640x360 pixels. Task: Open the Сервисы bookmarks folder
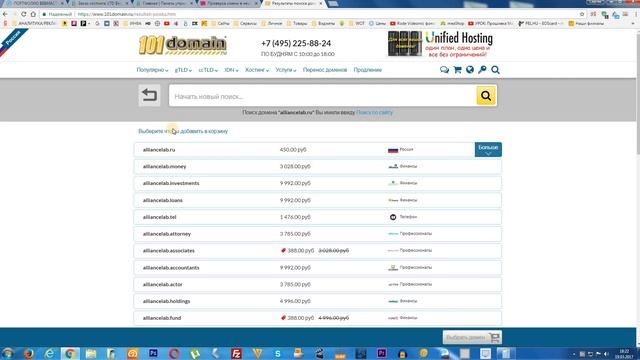tap(245, 24)
